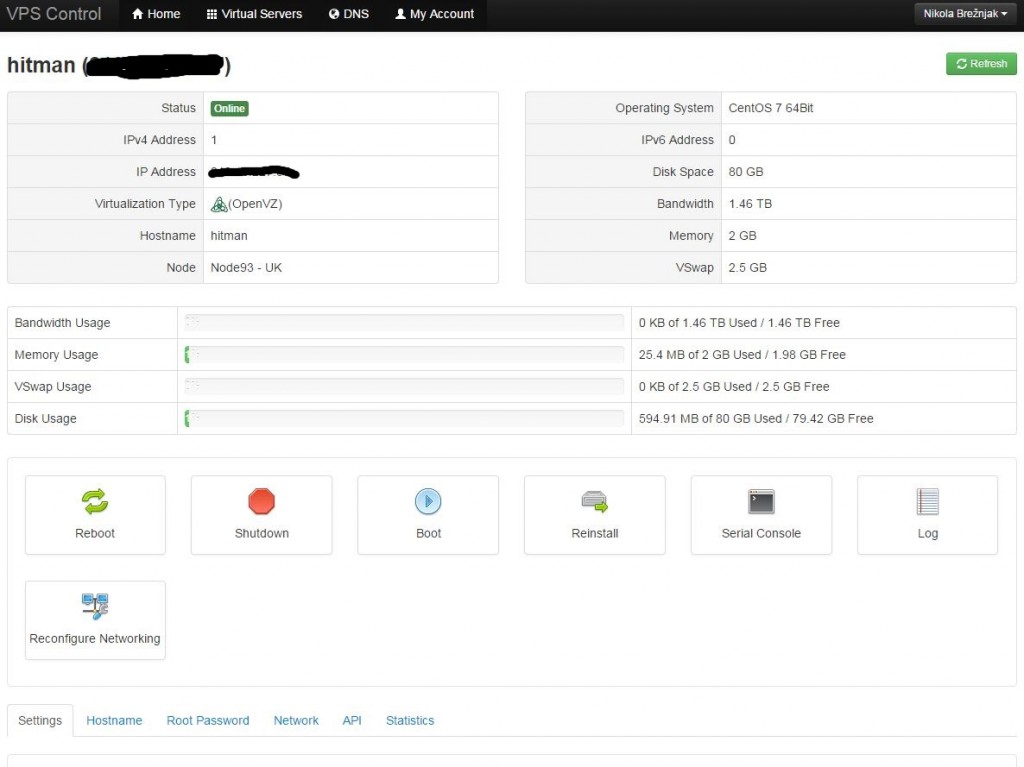Click the '2 GB' memory value

(x=743, y=236)
